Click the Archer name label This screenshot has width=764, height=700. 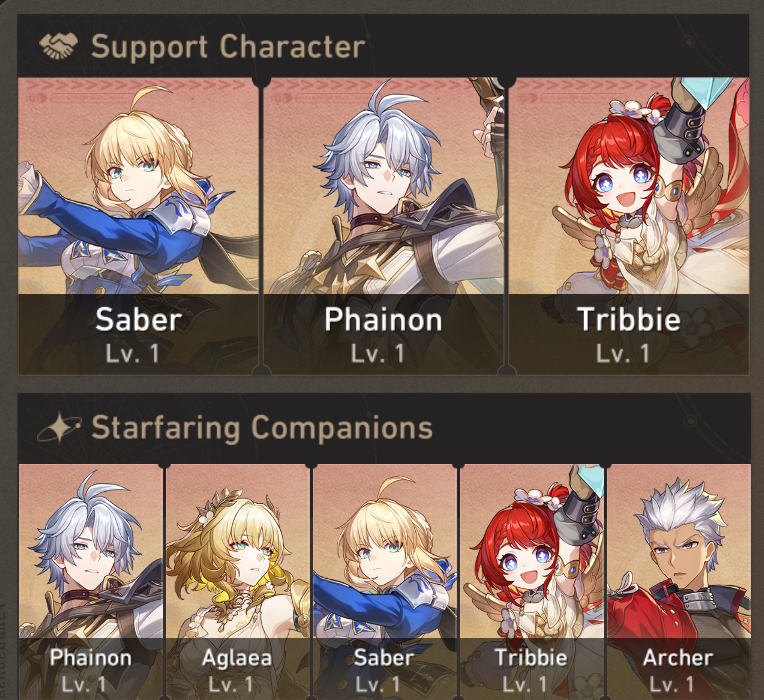click(678, 658)
